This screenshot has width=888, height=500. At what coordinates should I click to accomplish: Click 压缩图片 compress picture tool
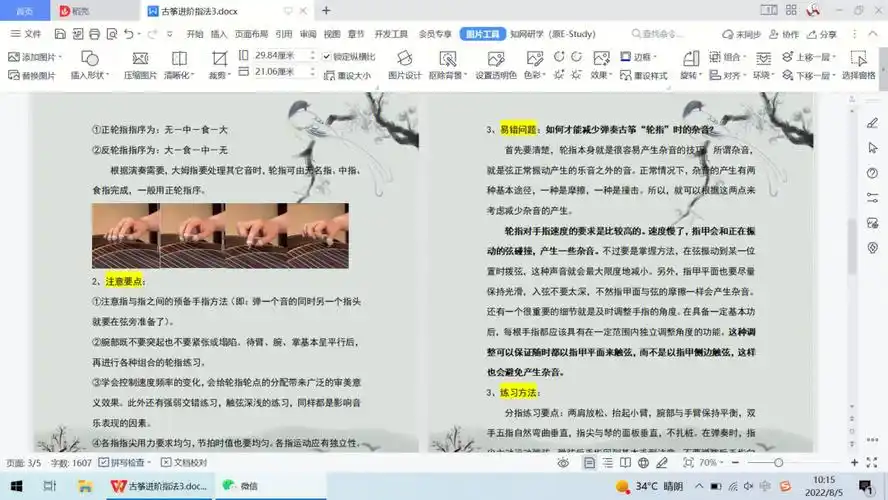point(140,66)
